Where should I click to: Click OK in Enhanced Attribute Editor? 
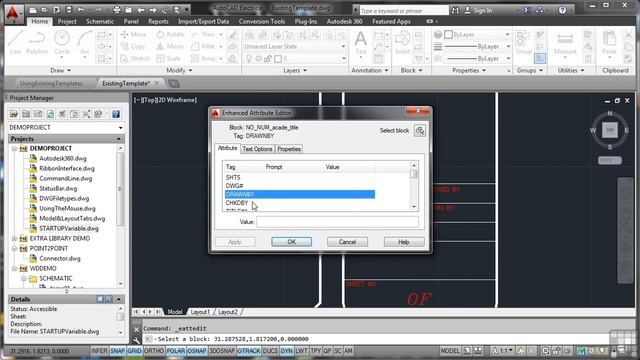pos(291,242)
